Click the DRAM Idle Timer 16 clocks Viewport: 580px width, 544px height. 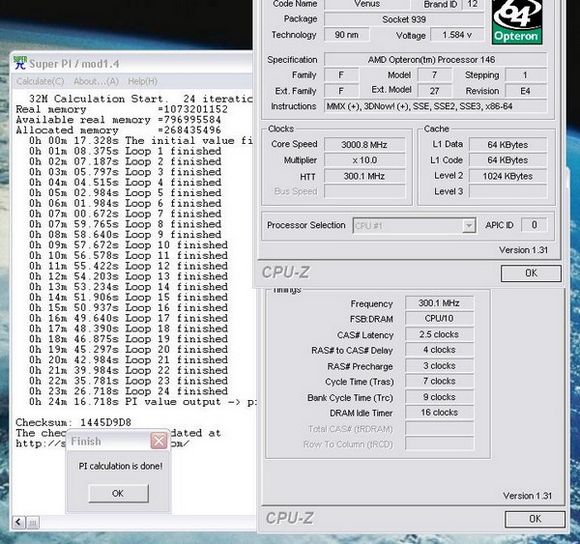(x=439, y=412)
